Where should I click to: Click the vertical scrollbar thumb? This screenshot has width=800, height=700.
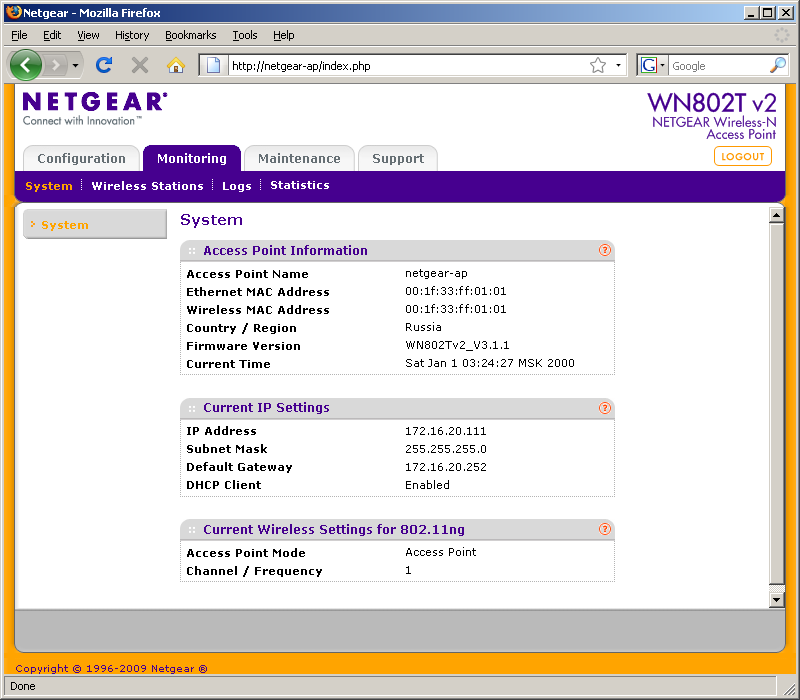click(776, 403)
